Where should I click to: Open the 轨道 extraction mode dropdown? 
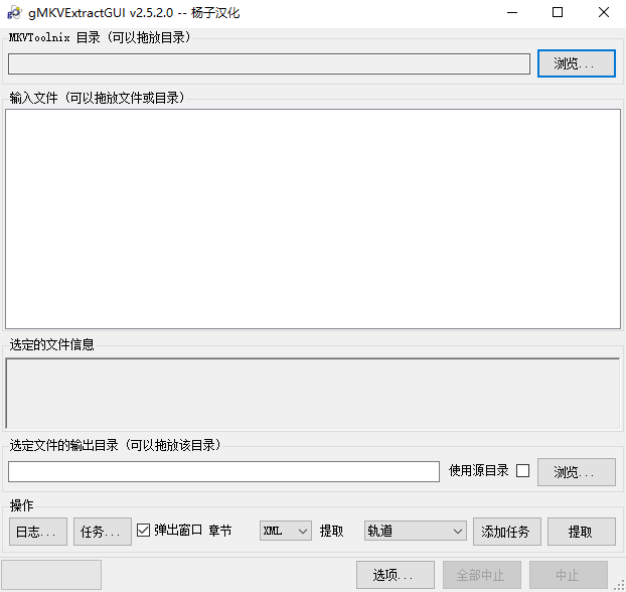tap(415, 531)
